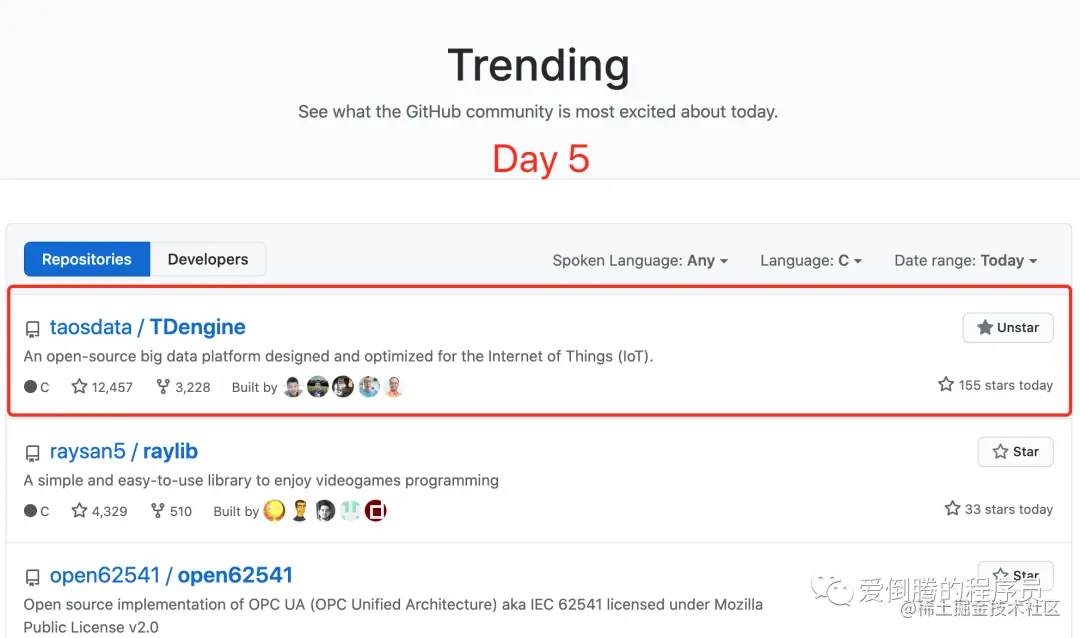Image resolution: width=1080 pixels, height=638 pixels.
Task: Switch to the Repositories tab
Action: click(87, 259)
